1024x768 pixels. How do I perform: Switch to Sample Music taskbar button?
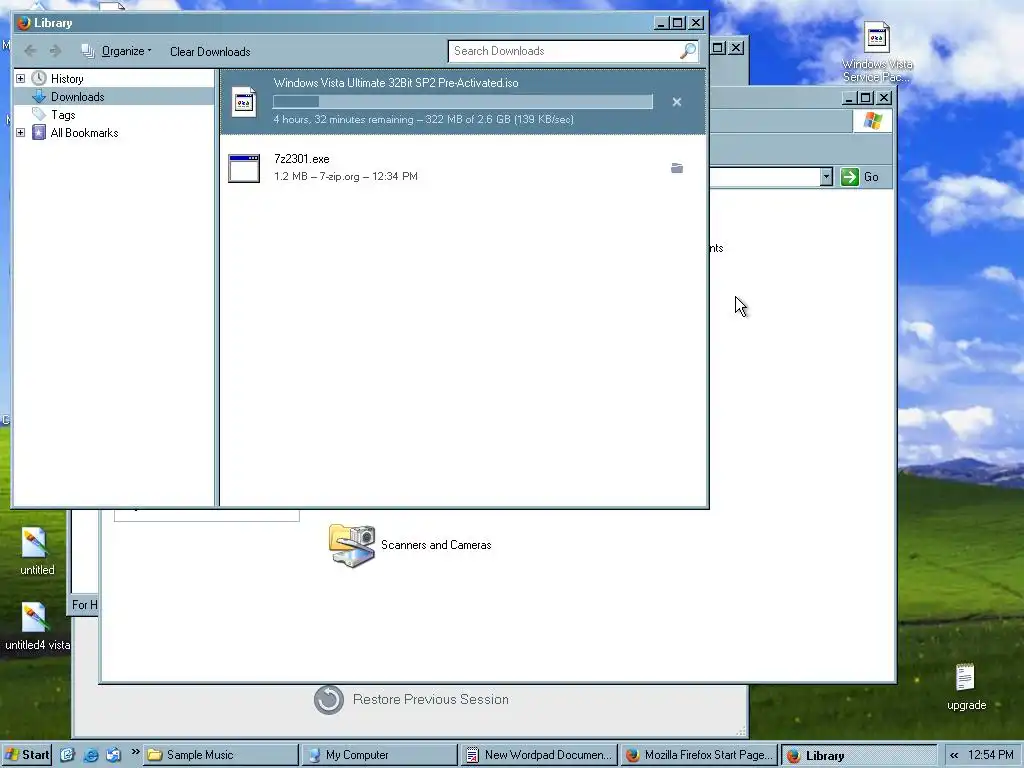(221, 755)
